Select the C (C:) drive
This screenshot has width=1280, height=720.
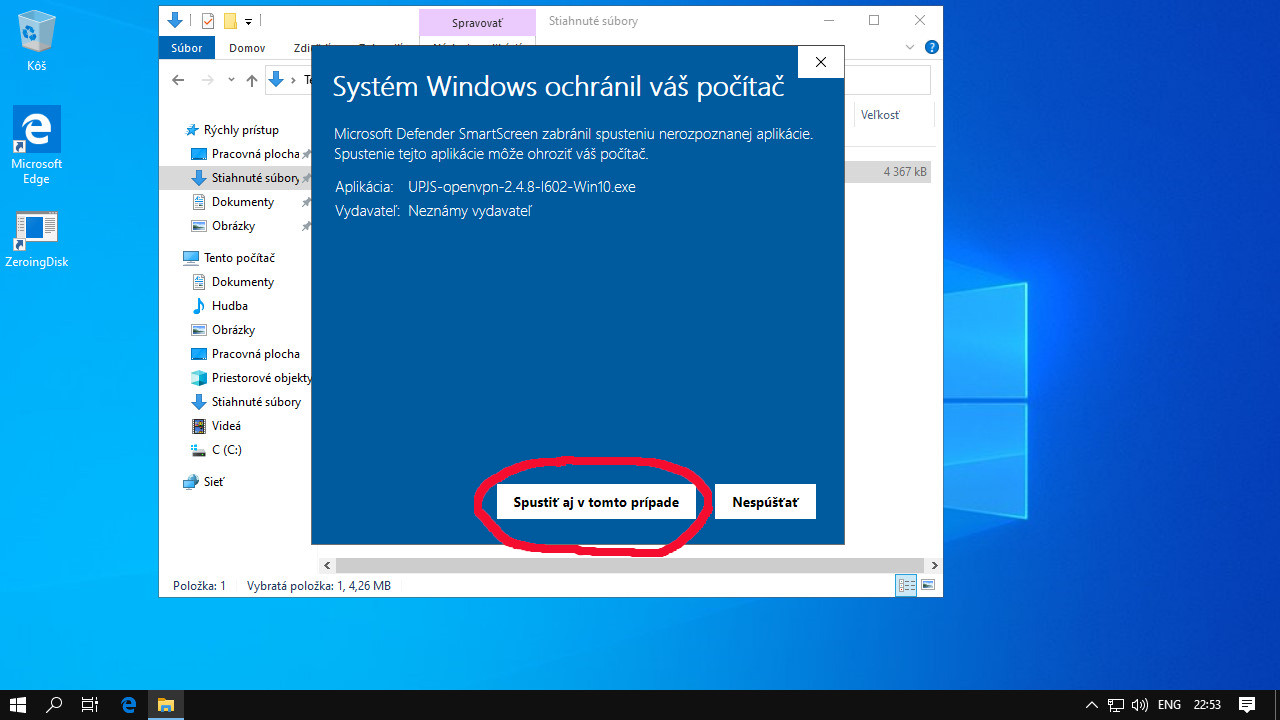tap(226, 450)
